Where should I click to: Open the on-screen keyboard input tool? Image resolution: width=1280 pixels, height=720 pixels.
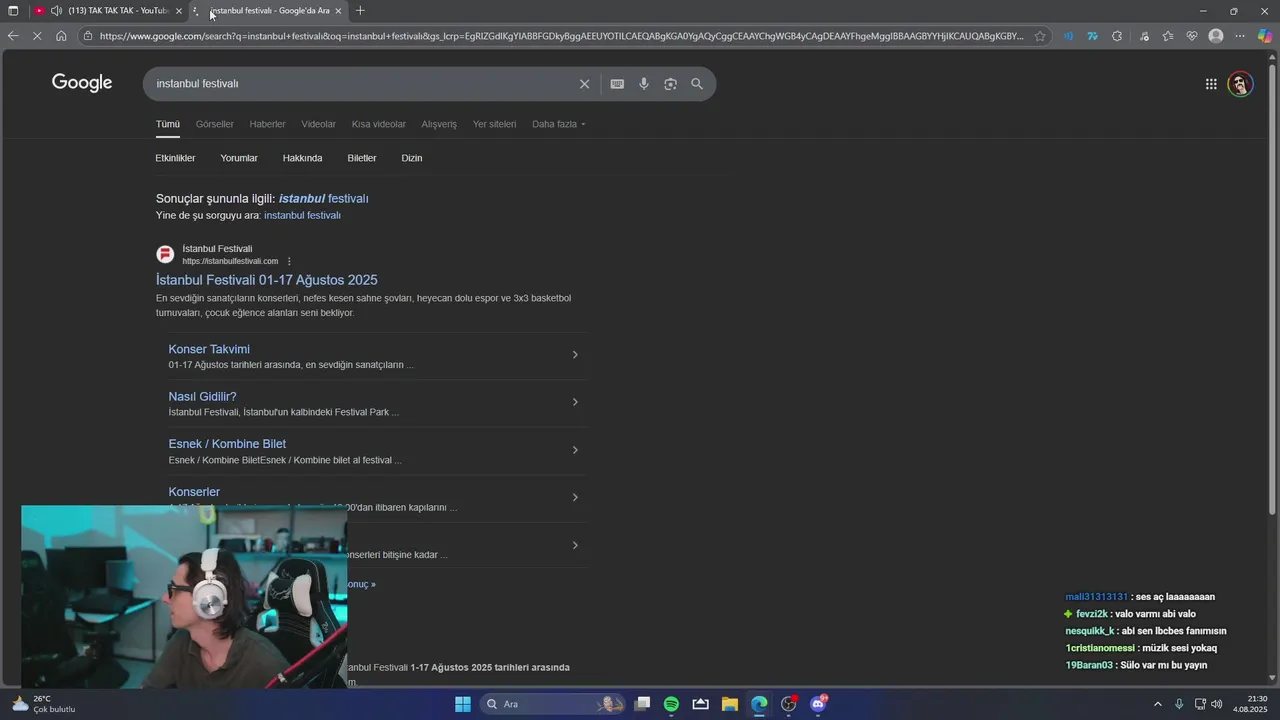click(617, 84)
